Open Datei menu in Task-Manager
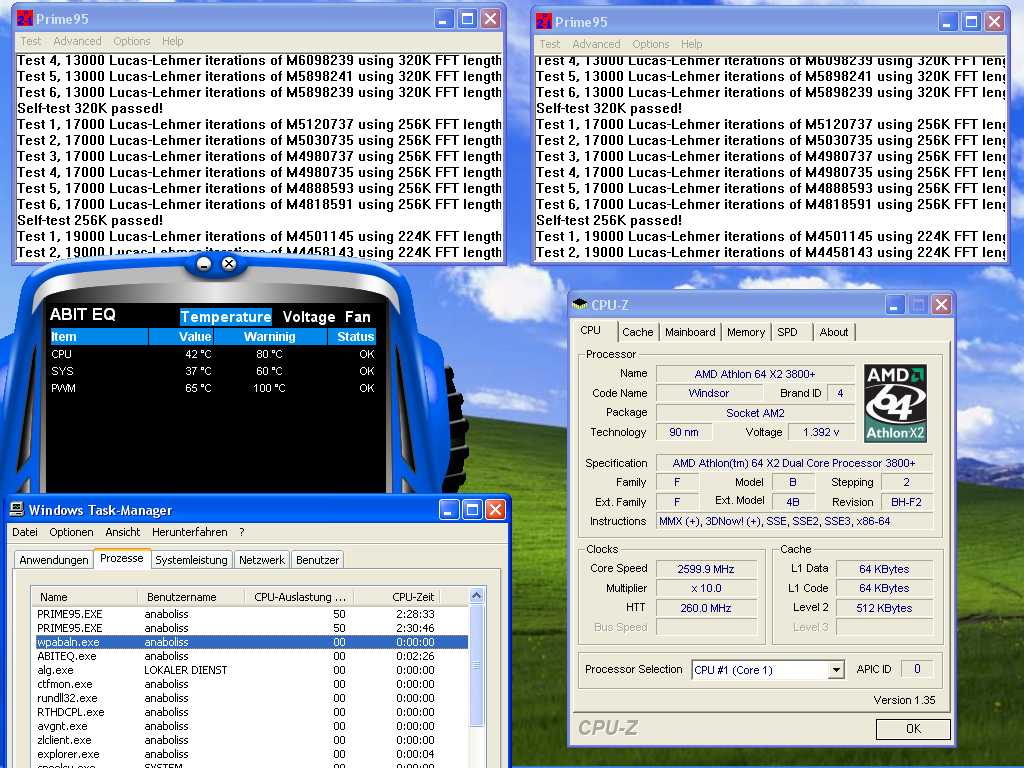The width and height of the screenshot is (1024, 768). pyautogui.click(x=25, y=532)
